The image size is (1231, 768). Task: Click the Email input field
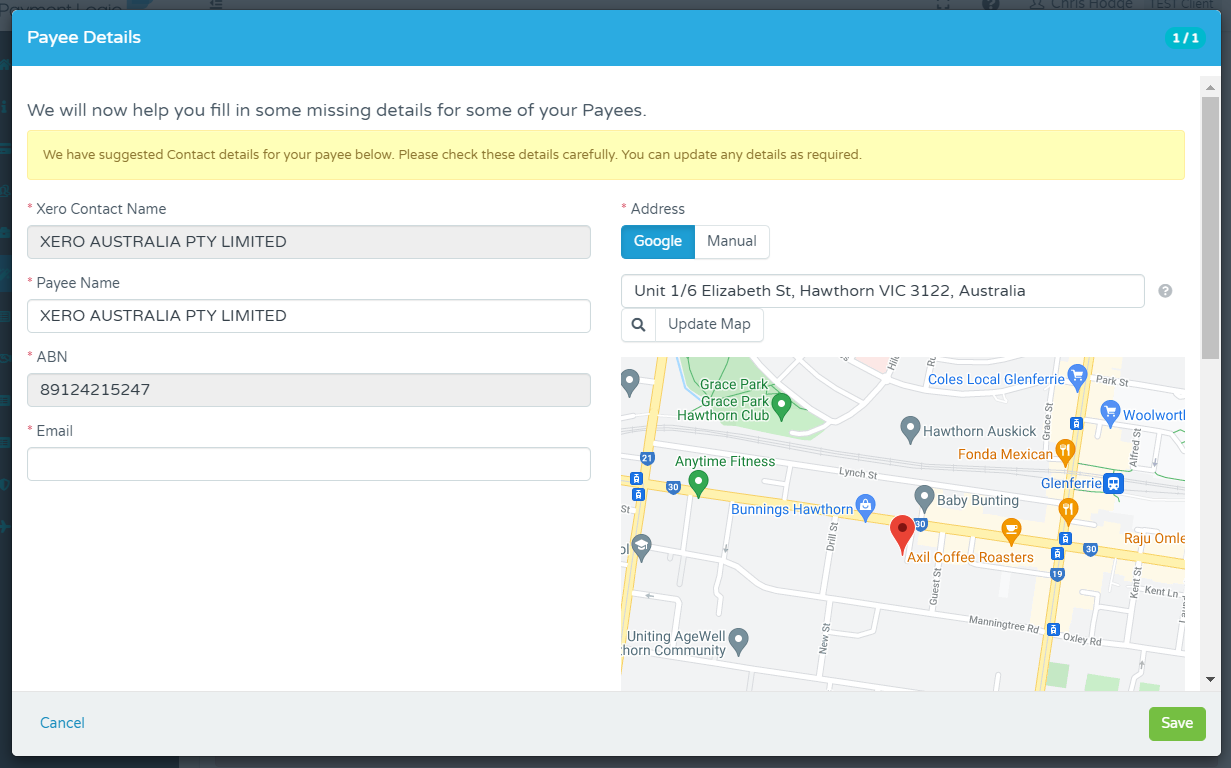[309, 464]
